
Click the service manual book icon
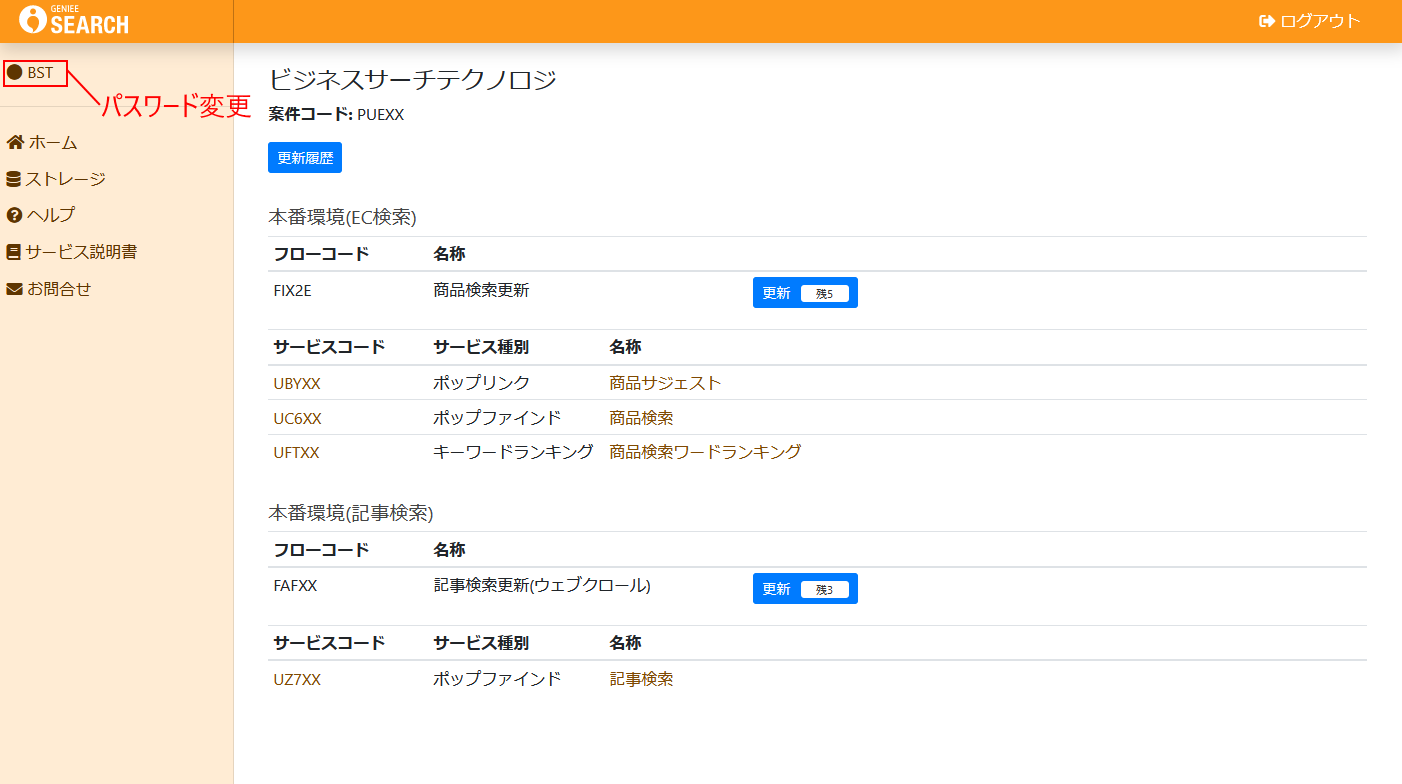point(14,253)
